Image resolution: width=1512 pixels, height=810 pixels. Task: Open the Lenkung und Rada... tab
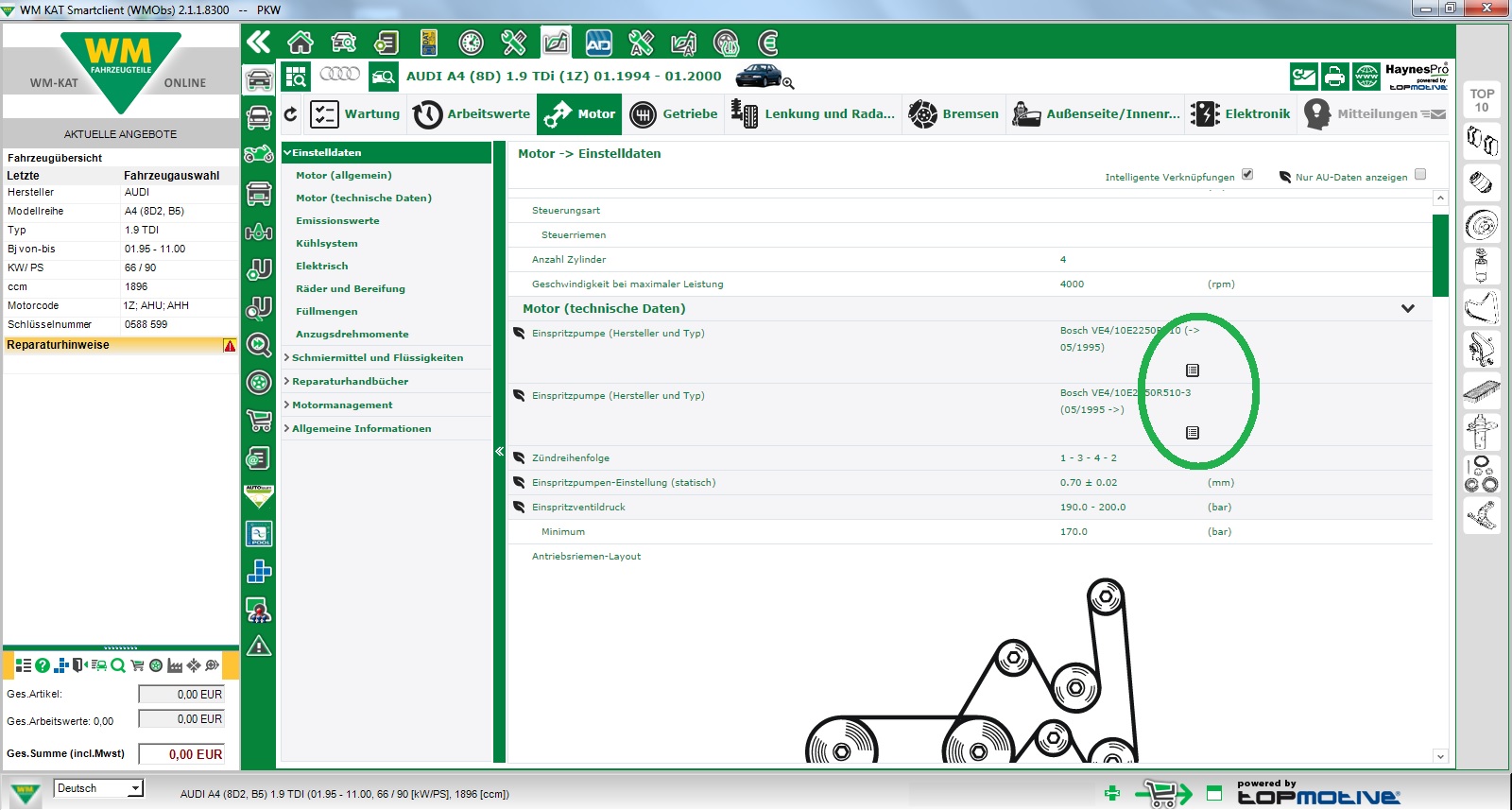(x=813, y=114)
